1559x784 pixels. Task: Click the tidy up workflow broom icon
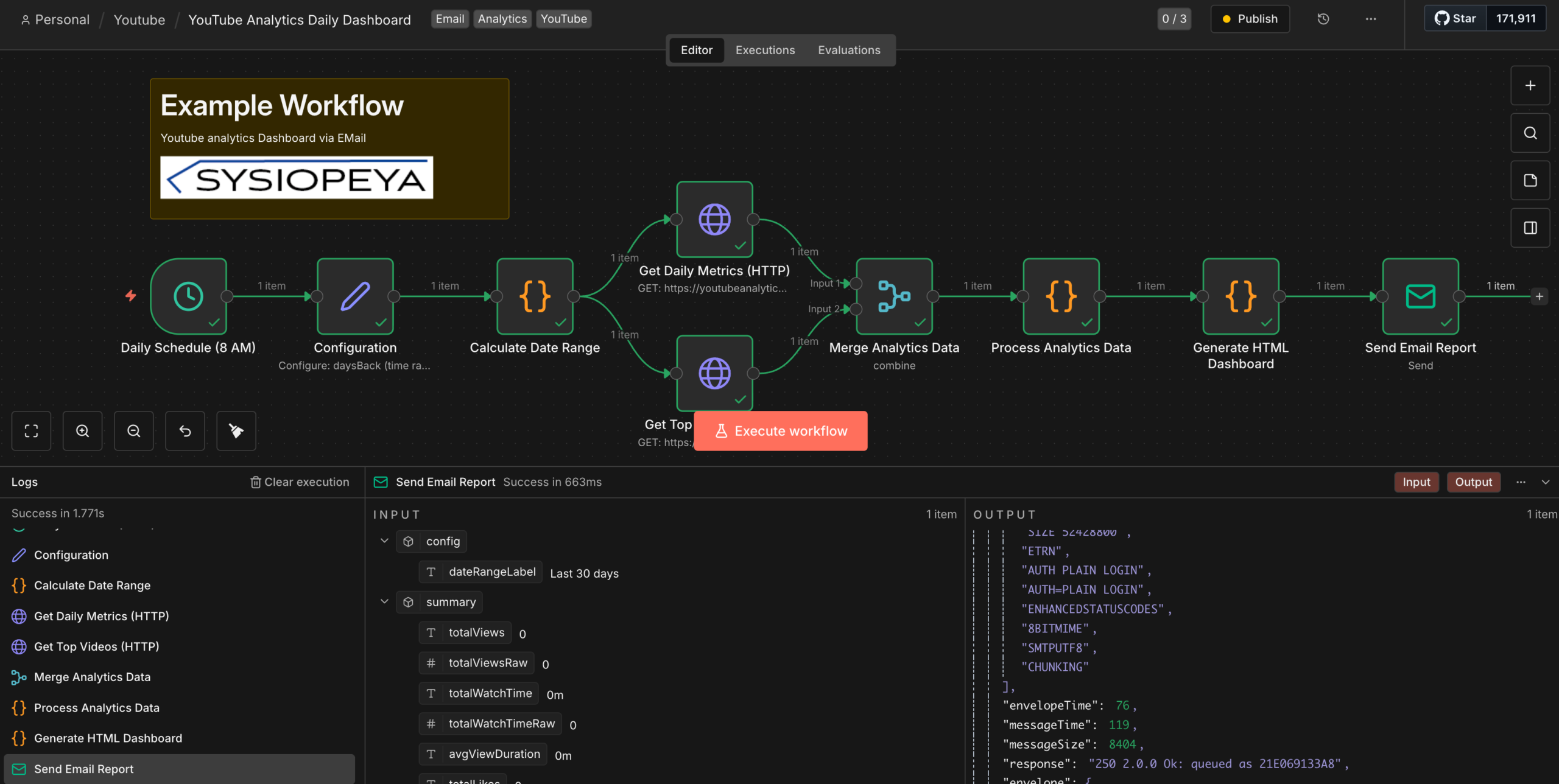pyautogui.click(x=236, y=431)
